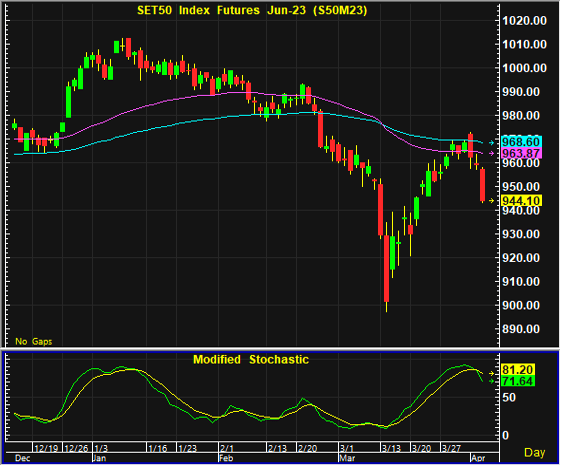Screen dimensions: 561x466
Task: Click the Feb month label
Action: pos(226,458)
